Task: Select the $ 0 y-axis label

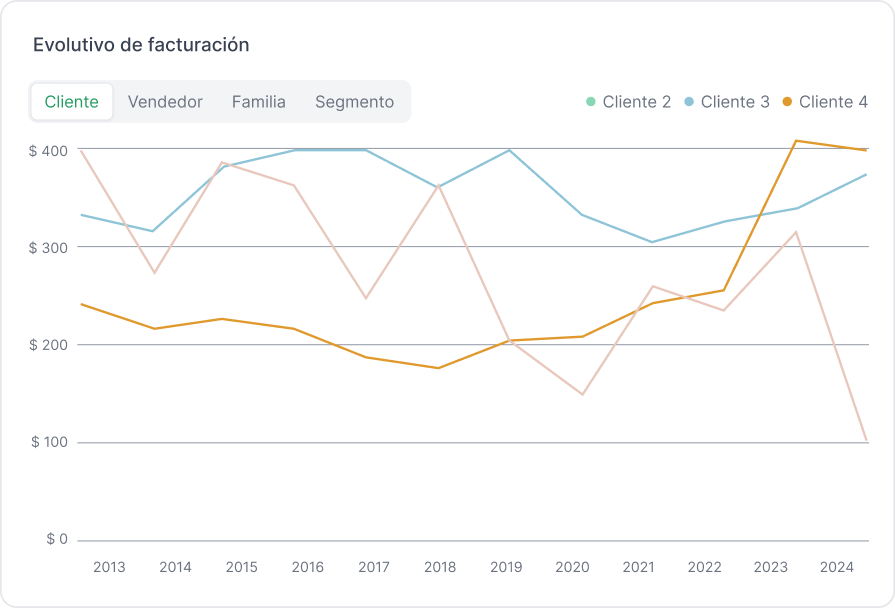Action: tap(56, 539)
